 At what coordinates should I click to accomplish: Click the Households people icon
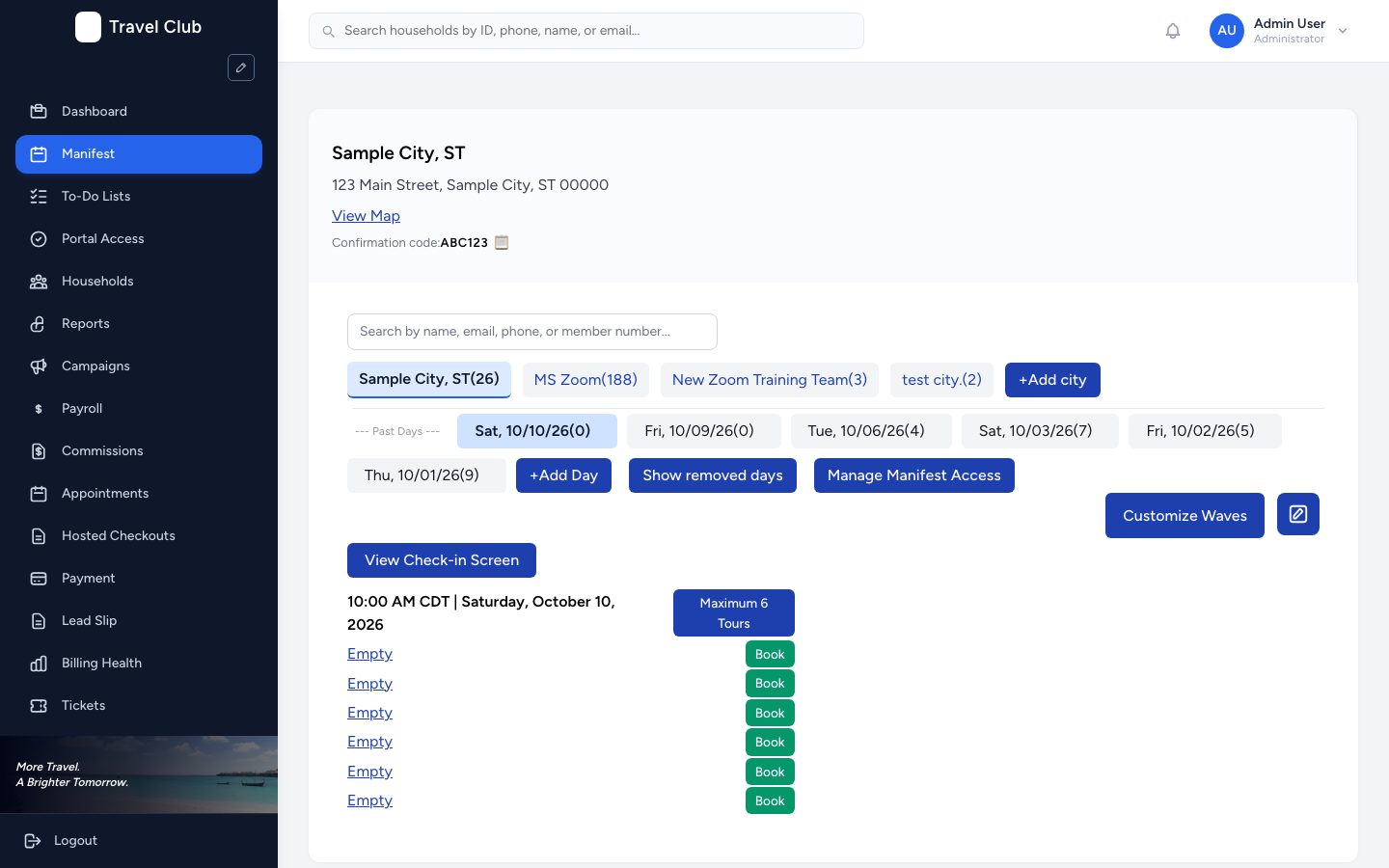click(x=39, y=281)
